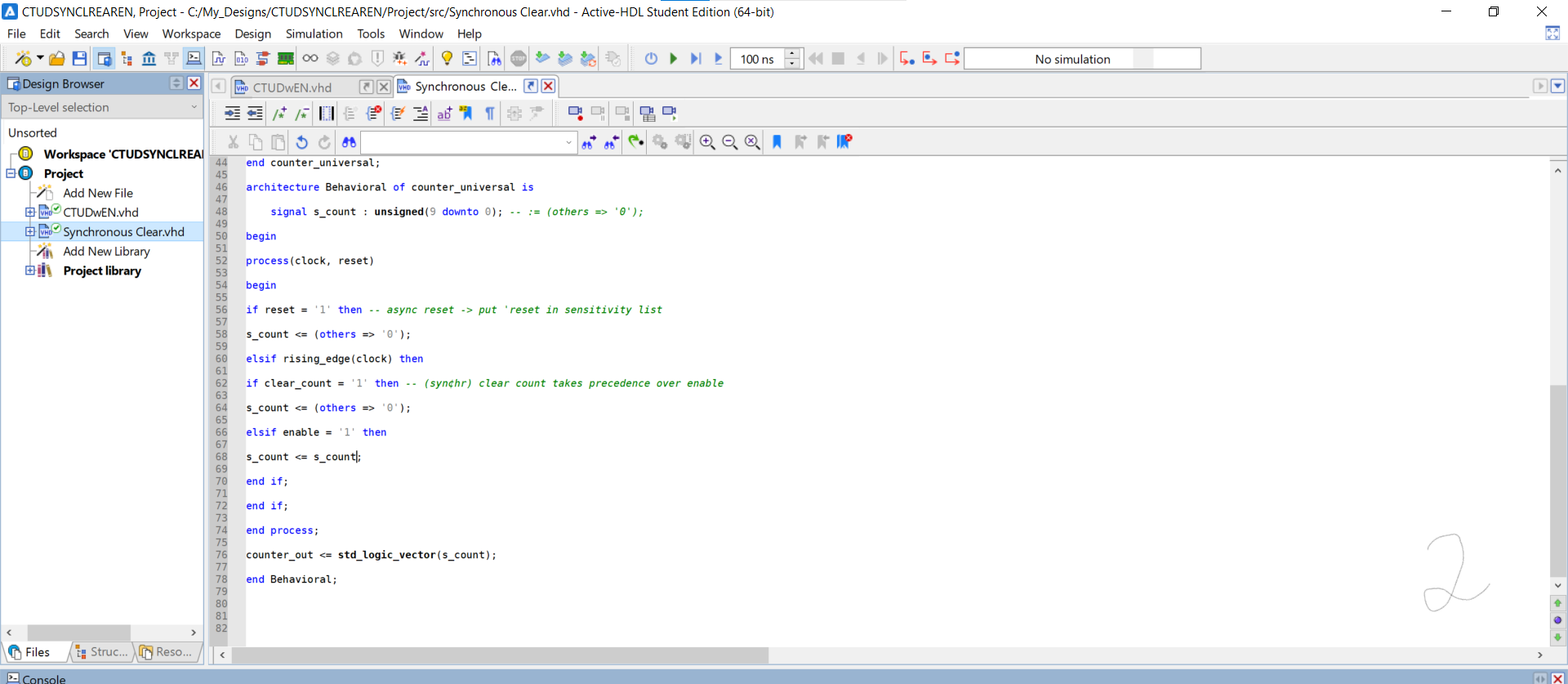Viewport: 1568px width, 684px height.
Task: Open a file with the folder icon
Action: coord(56,59)
